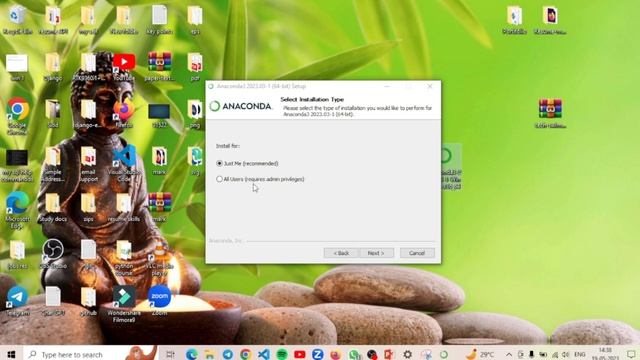Screen dimensions: 640x360
Task: Open YouTube icon on the taskbar
Action: (300, 354)
